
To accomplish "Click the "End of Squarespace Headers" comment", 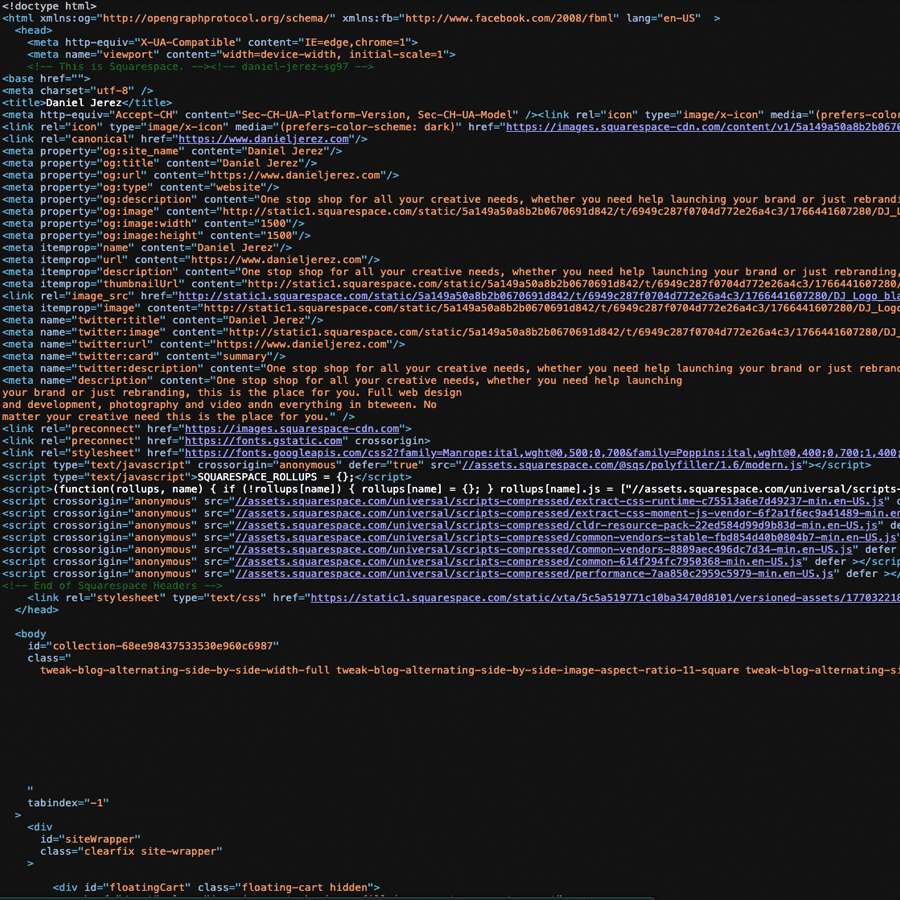I will click(112, 585).
